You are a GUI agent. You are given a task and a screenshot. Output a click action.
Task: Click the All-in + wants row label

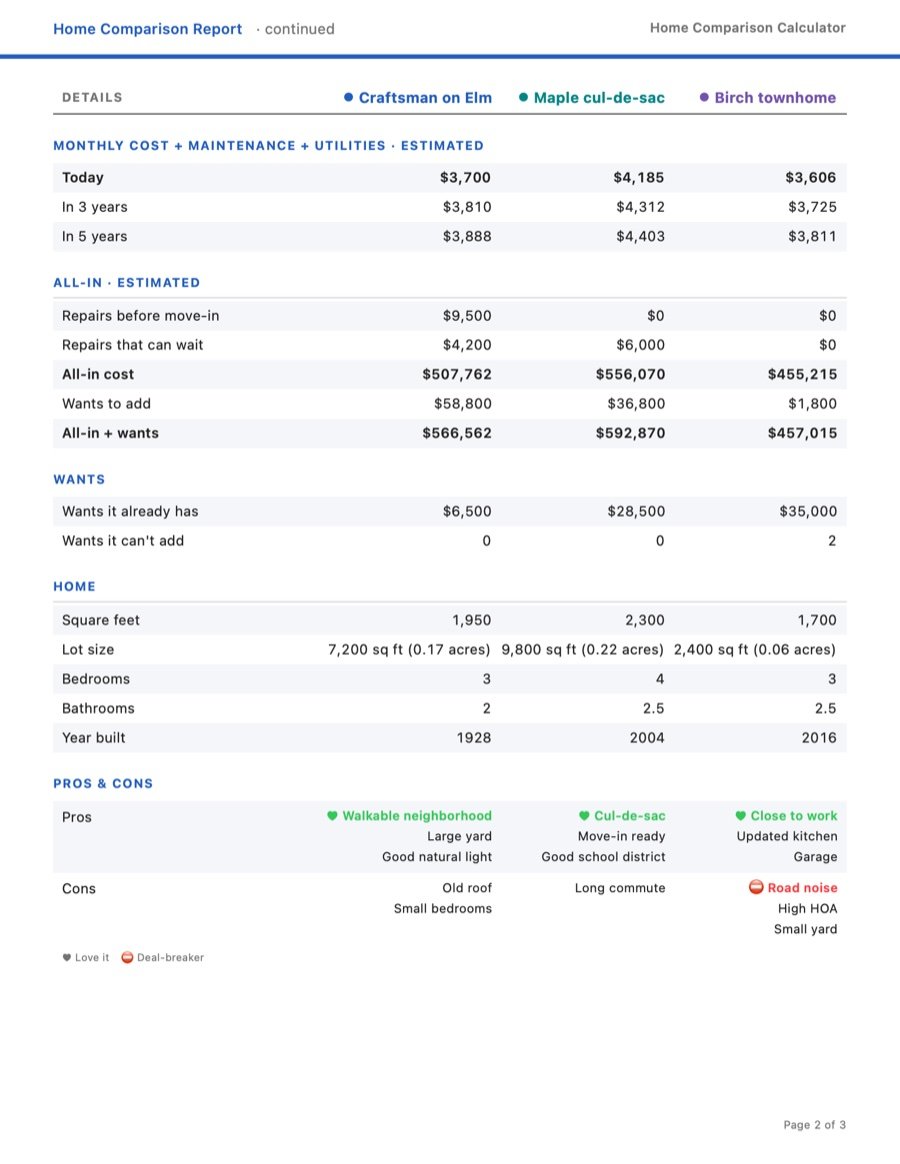click(x=110, y=433)
